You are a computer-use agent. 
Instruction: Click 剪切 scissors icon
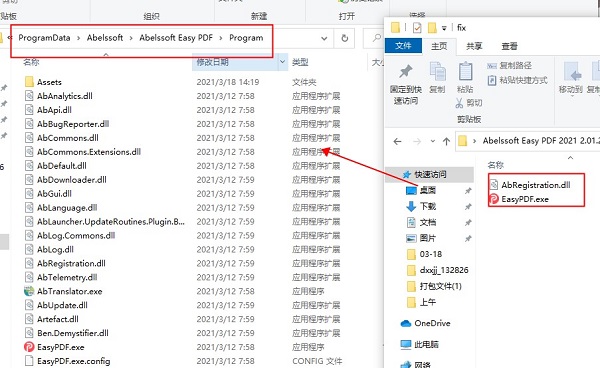(459, 103)
